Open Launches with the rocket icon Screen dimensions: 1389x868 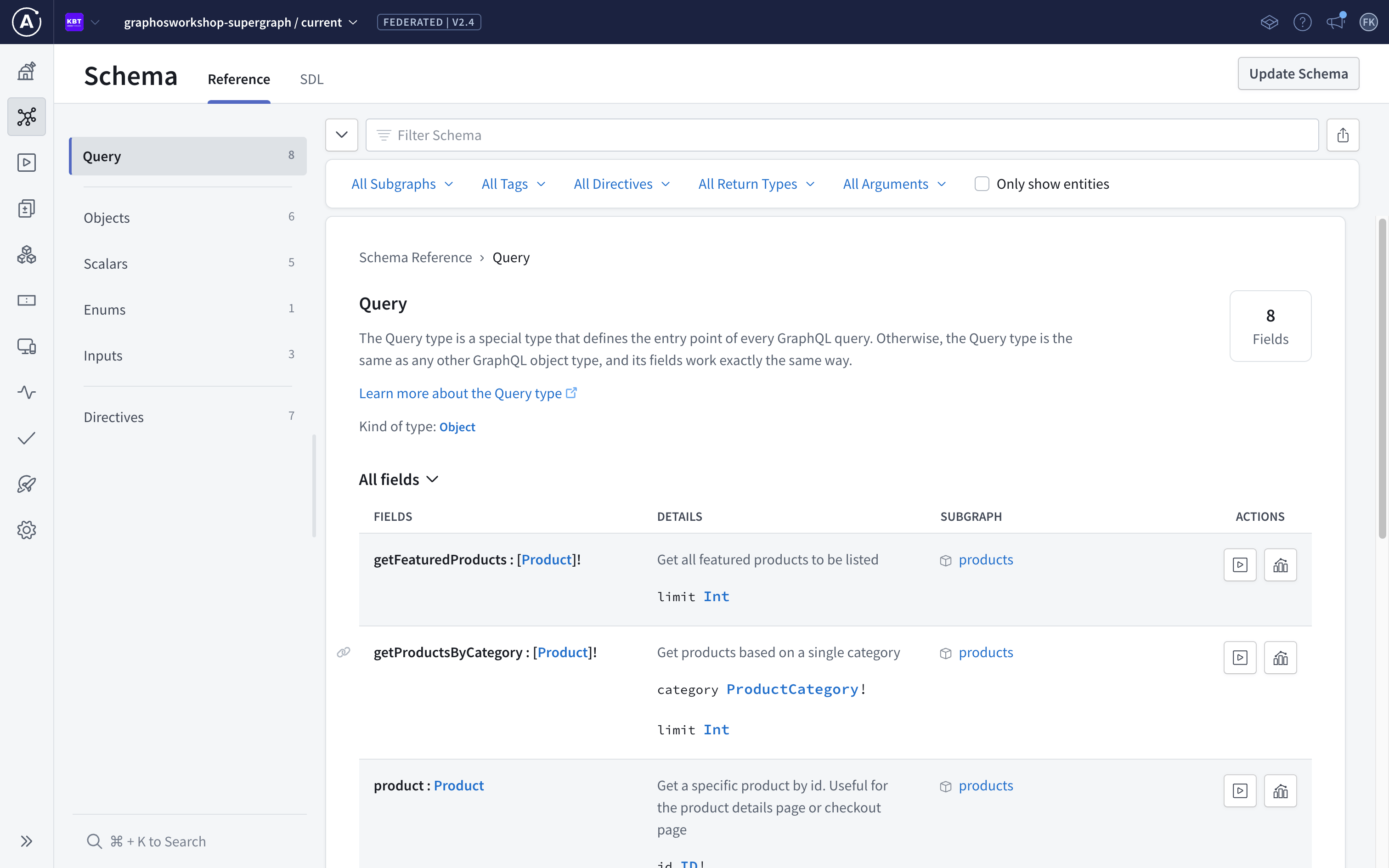coord(26,484)
